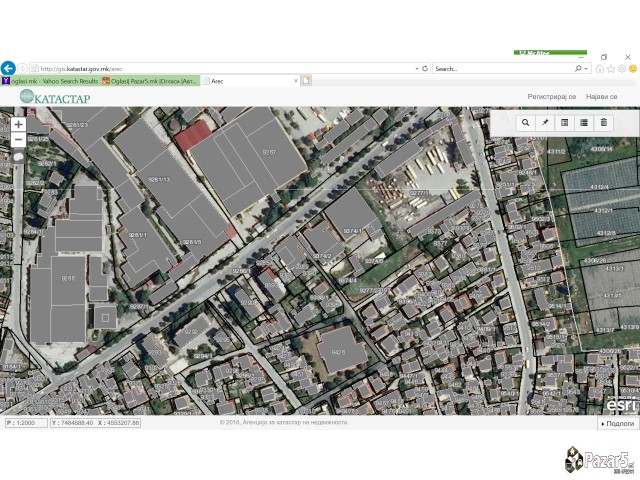This screenshot has height=480, width=640.
Task: Click the cloud-shaped map tool below zoom controls
Action: click(x=18, y=158)
